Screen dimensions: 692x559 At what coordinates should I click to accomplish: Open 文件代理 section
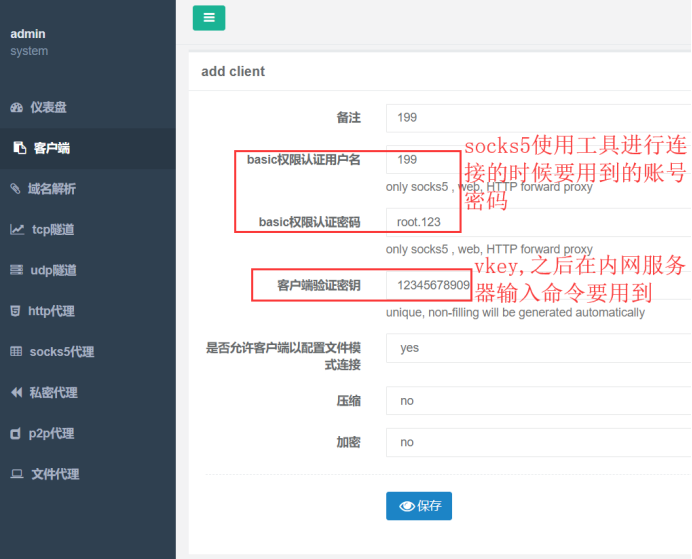[88, 474]
